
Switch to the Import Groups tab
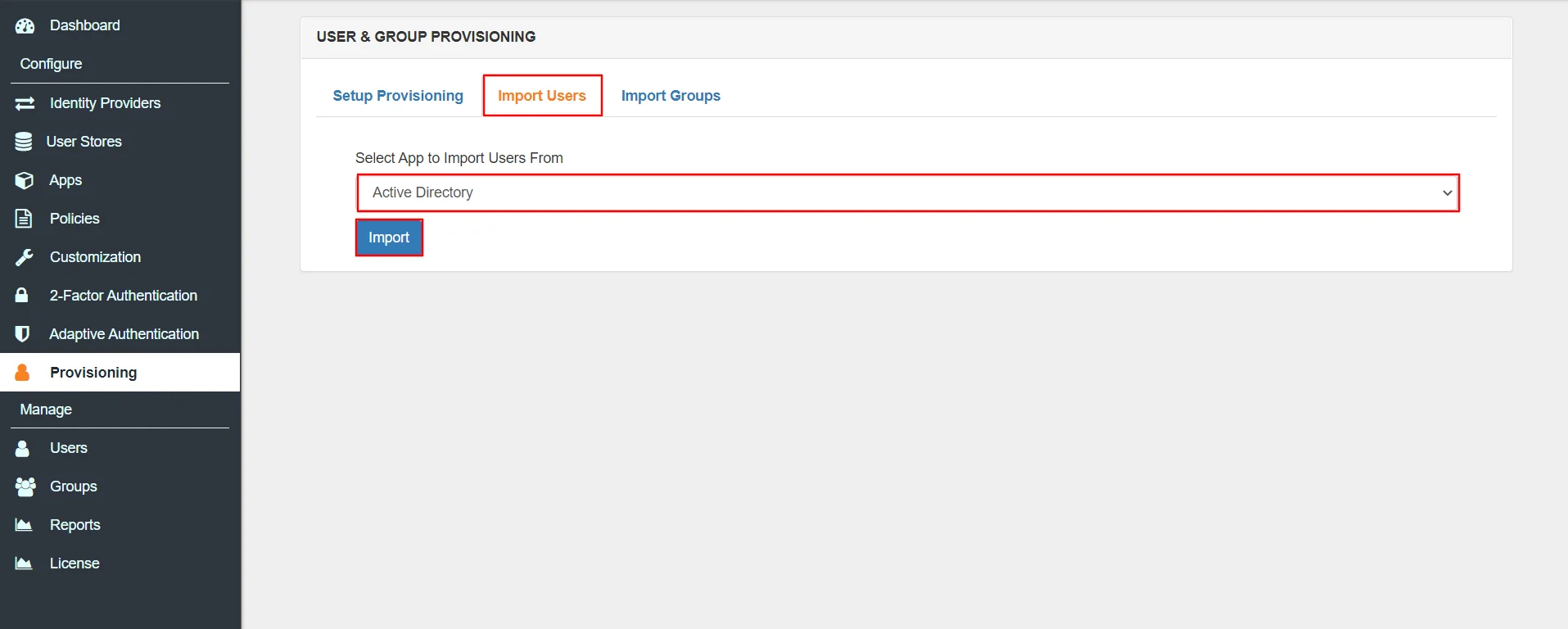tap(671, 96)
